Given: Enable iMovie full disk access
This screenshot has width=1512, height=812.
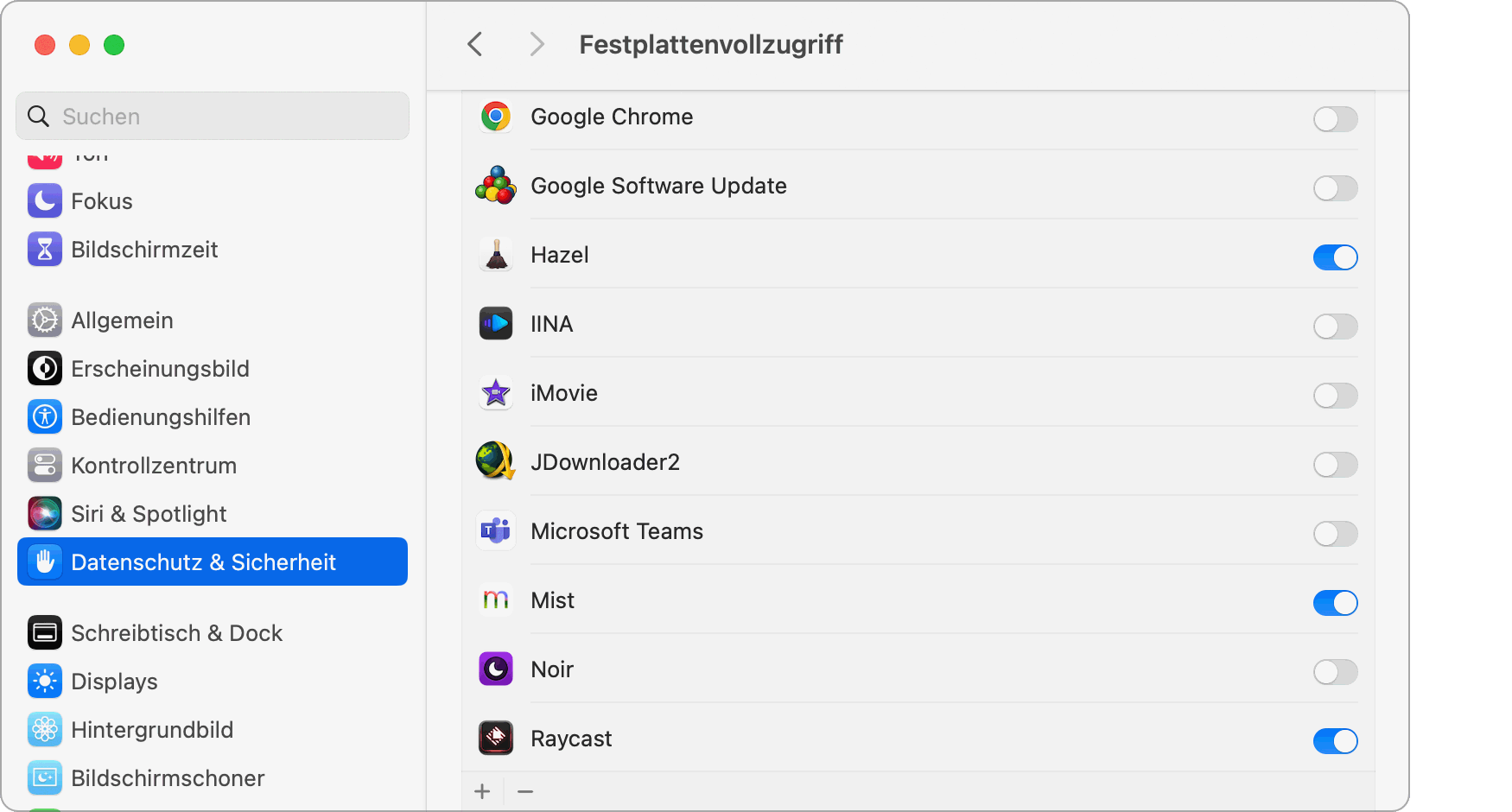Looking at the screenshot, I should [1335, 396].
